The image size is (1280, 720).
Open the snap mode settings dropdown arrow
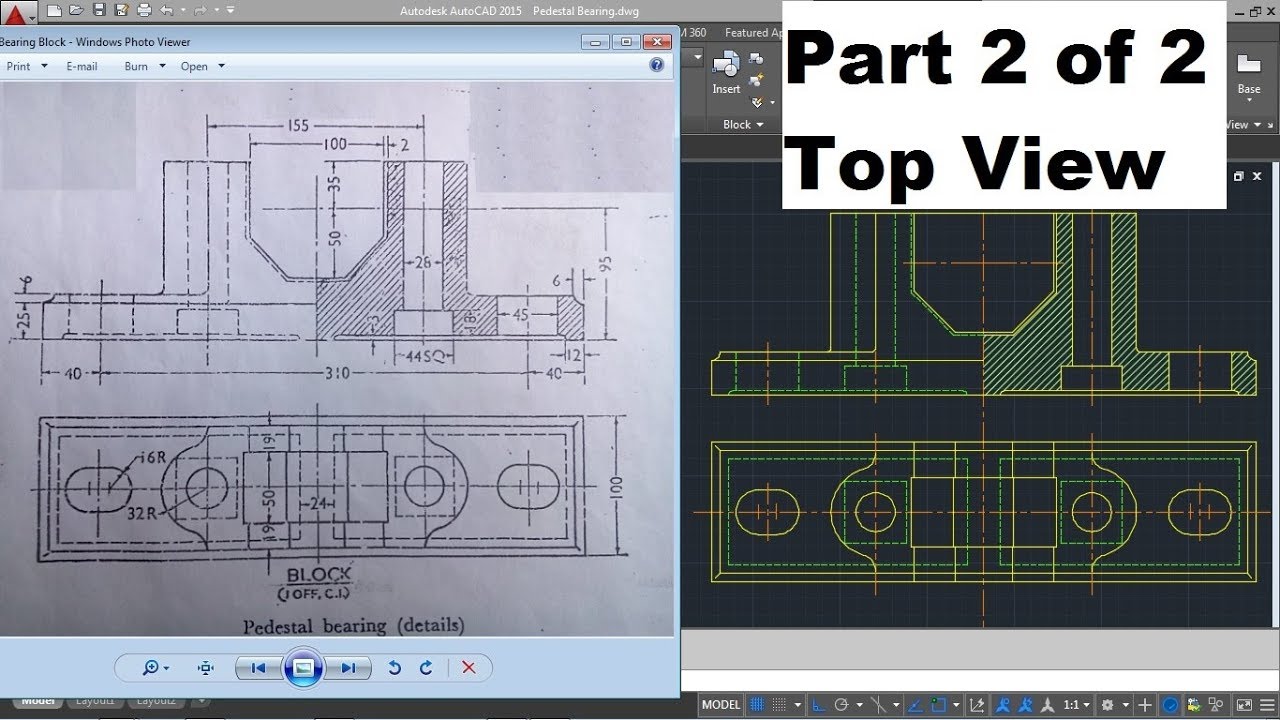click(797, 705)
